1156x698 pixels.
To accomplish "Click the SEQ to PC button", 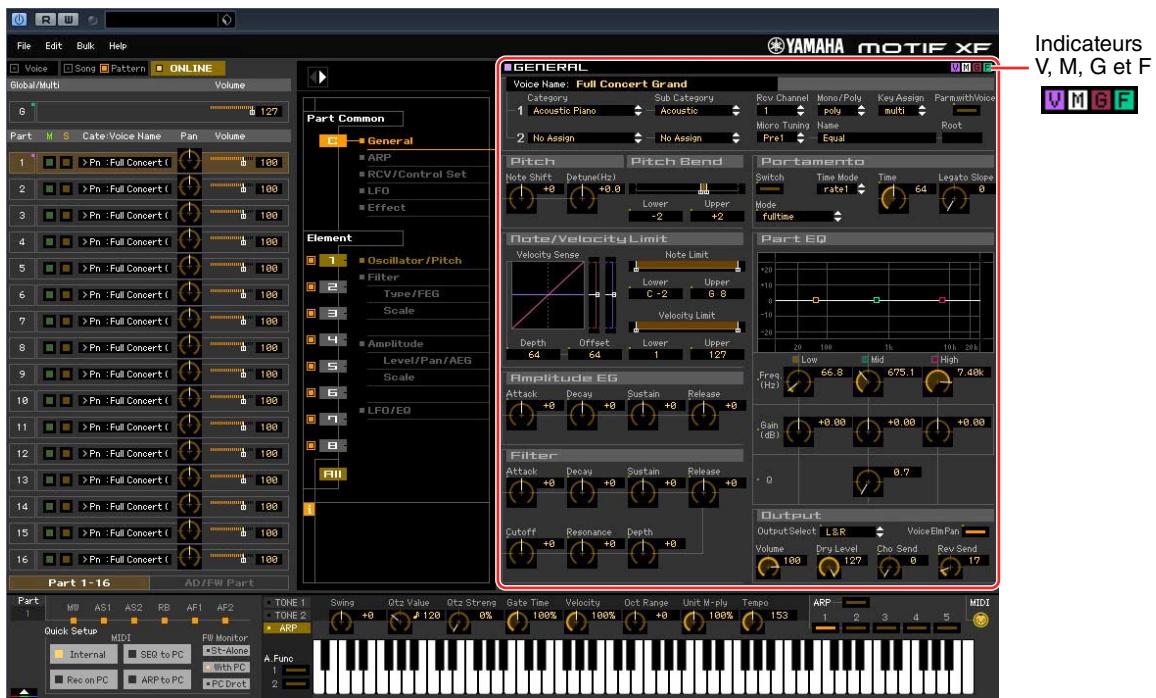I will click(155, 655).
